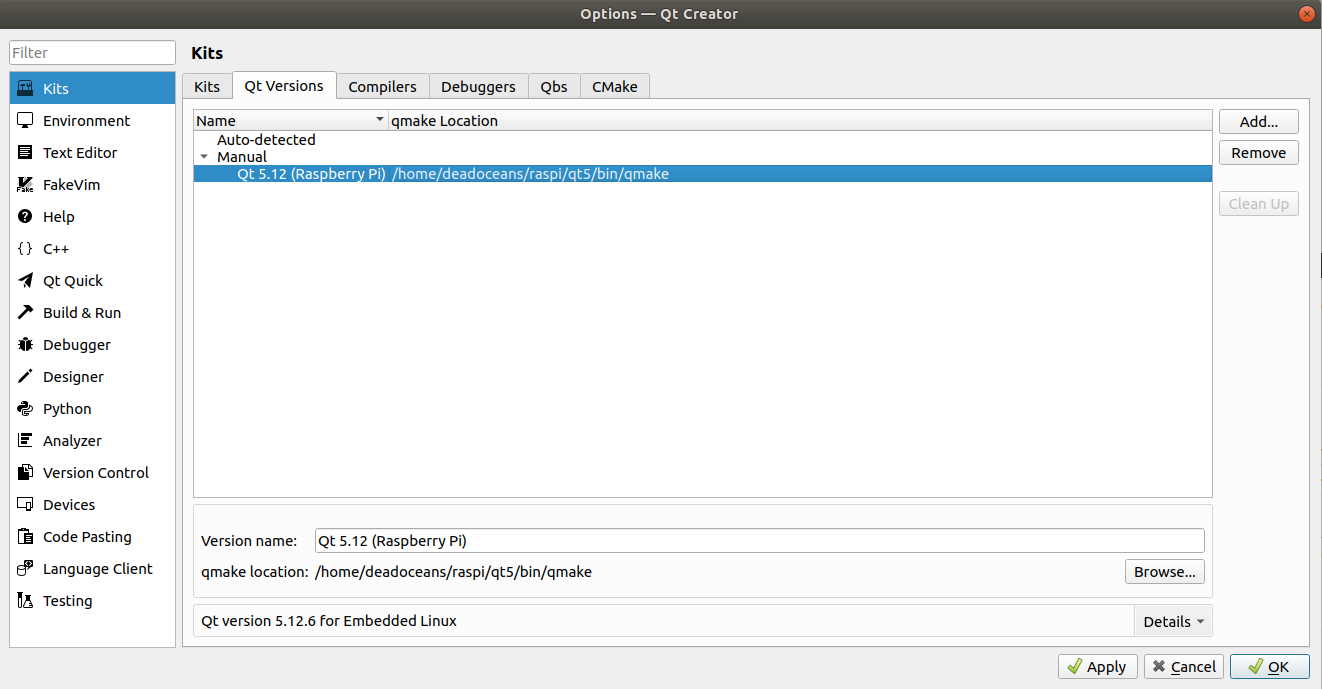Click the qmake path cell in selected row
1322x689 pixels.
click(x=531, y=174)
